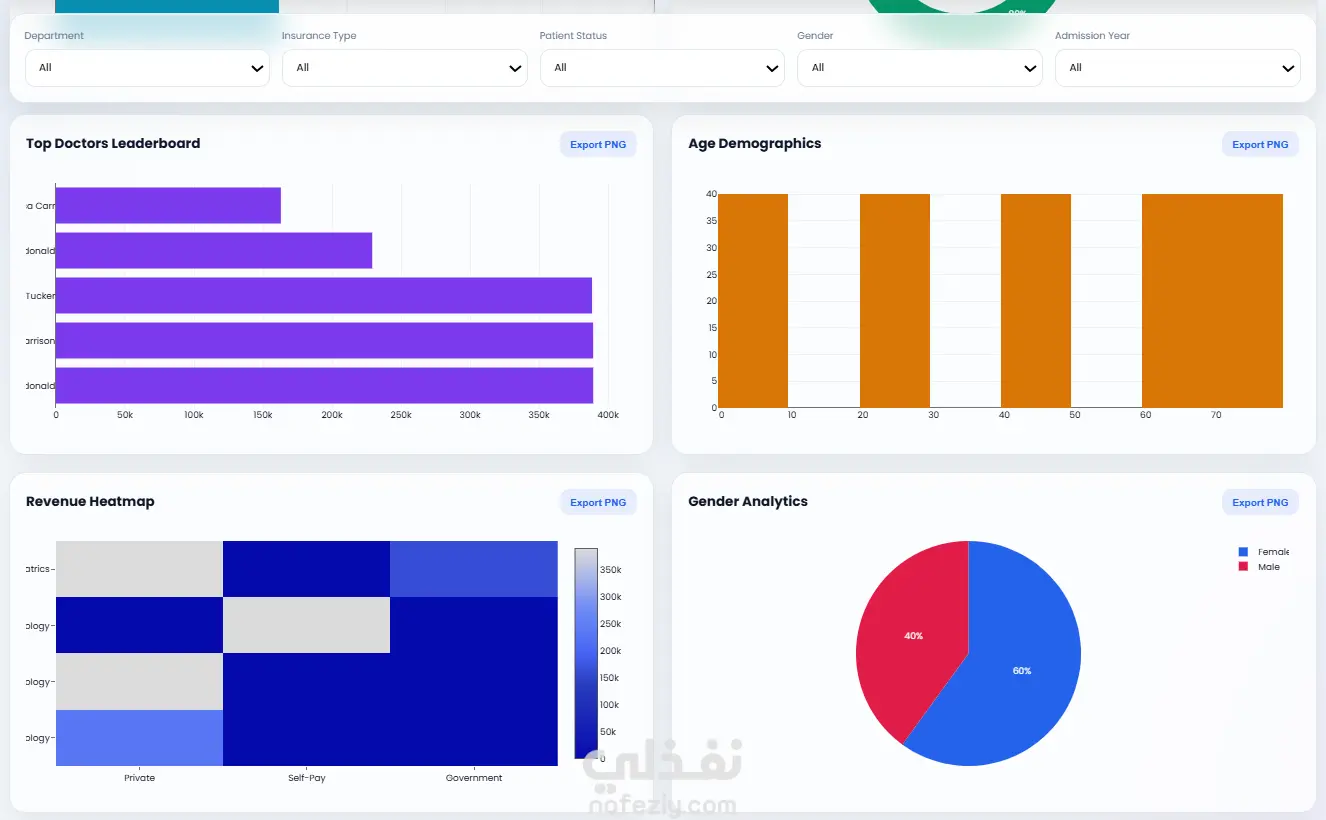
Task: Click the heatmap color scale bar
Action: [586, 653]
